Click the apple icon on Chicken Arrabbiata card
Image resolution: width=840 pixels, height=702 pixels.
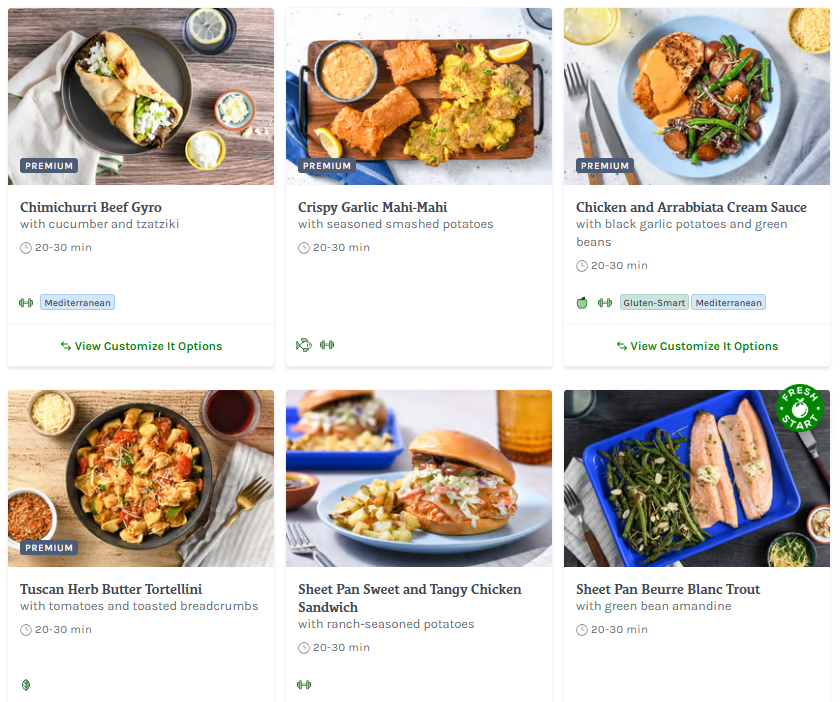pos(582,302)
